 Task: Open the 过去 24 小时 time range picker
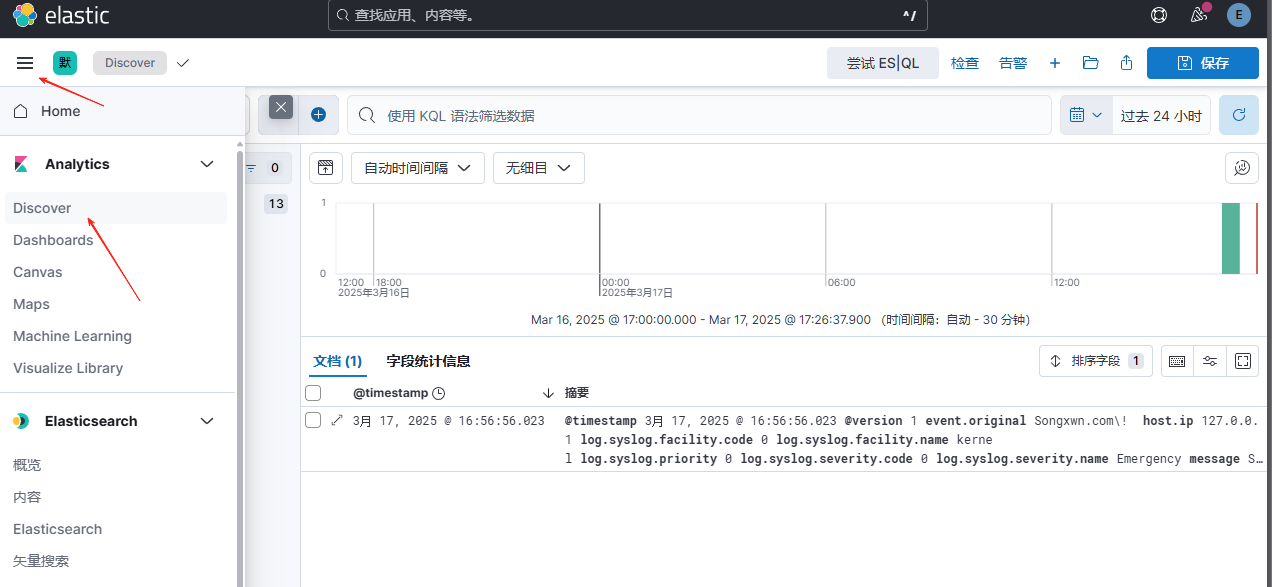pyautogui.click(x=1161, y=115)
